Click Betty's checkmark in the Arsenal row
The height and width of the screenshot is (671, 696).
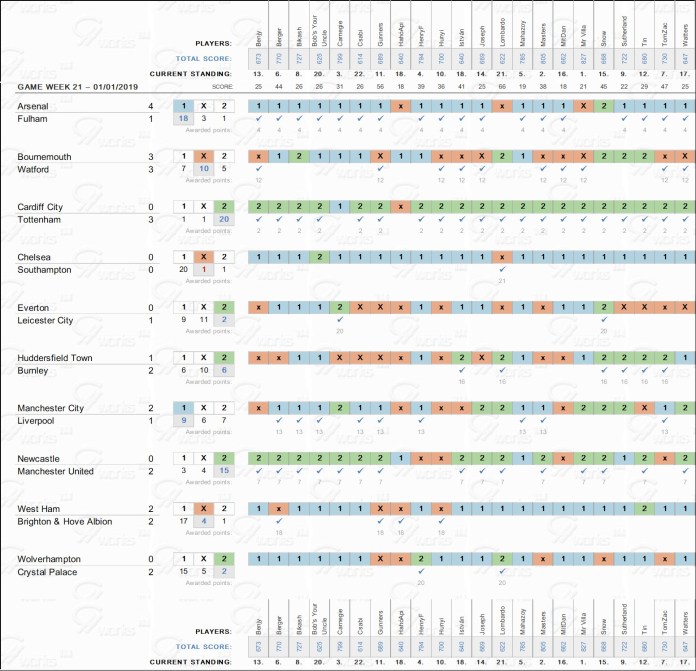pyautogui.click(x=258, y=118)
